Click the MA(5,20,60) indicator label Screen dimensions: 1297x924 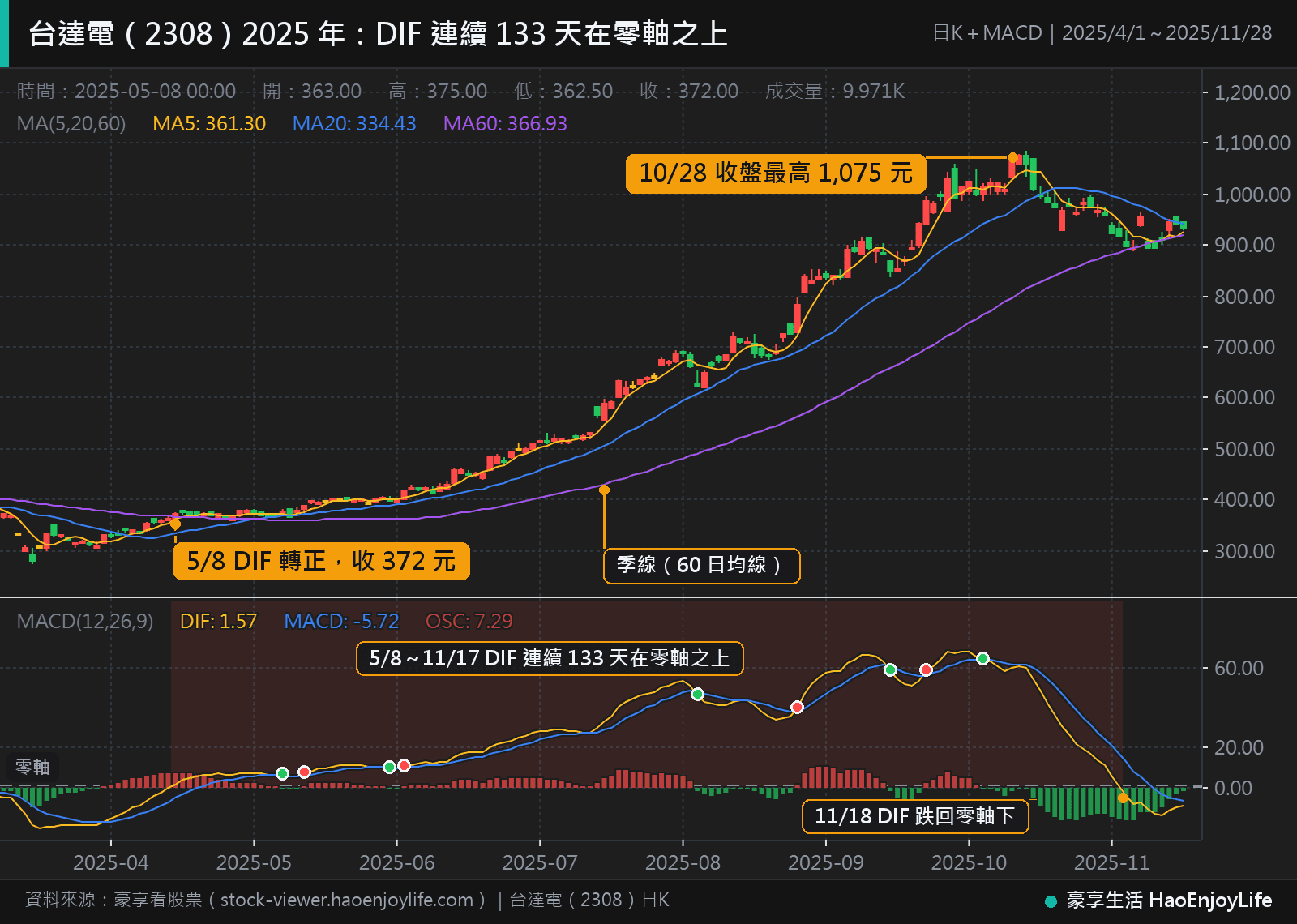71,124
